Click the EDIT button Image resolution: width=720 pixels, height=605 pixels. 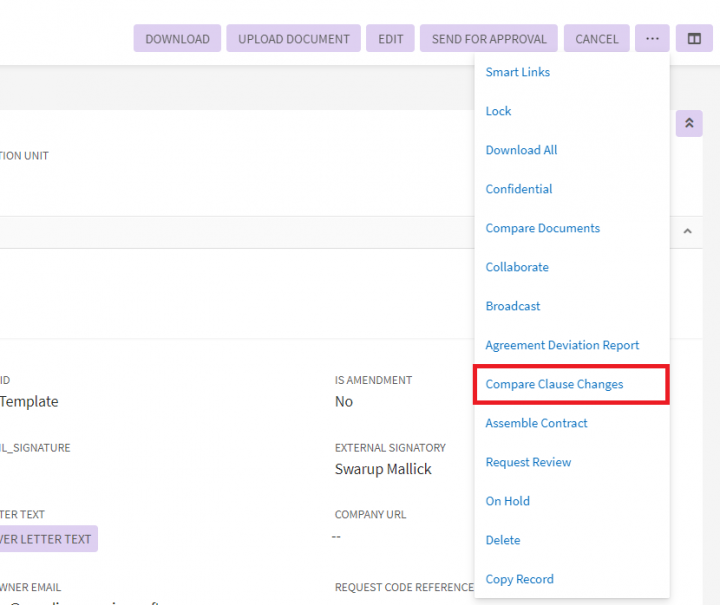[x=390, y=39]
